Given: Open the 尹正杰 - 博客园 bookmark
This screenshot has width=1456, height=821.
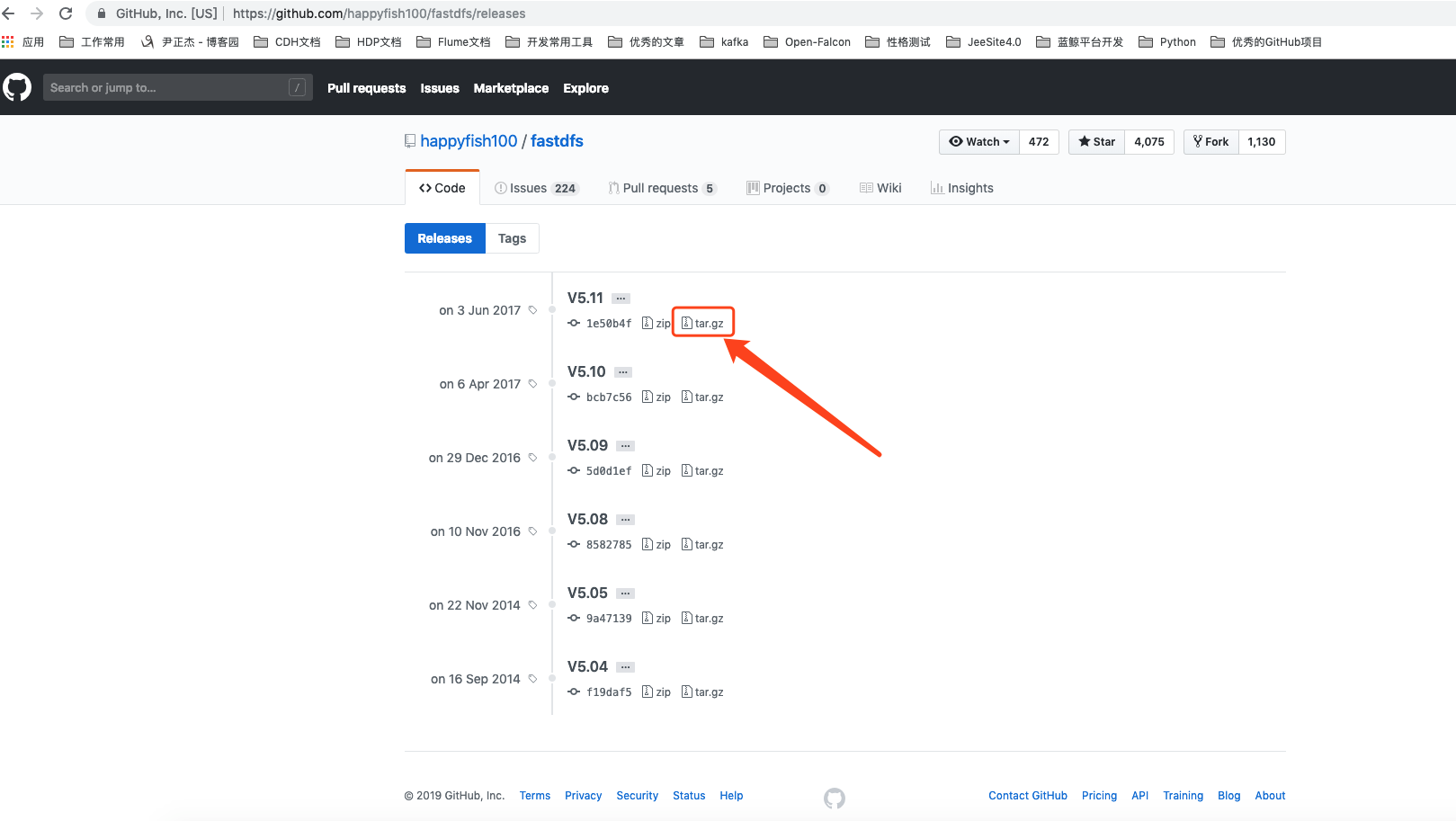Looking at the screenshot, I should coord(190,42).
